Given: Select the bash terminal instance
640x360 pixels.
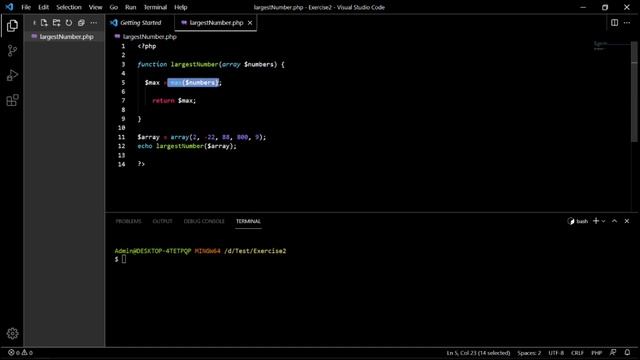Looking at the screenshot, I should pos(578,221).
